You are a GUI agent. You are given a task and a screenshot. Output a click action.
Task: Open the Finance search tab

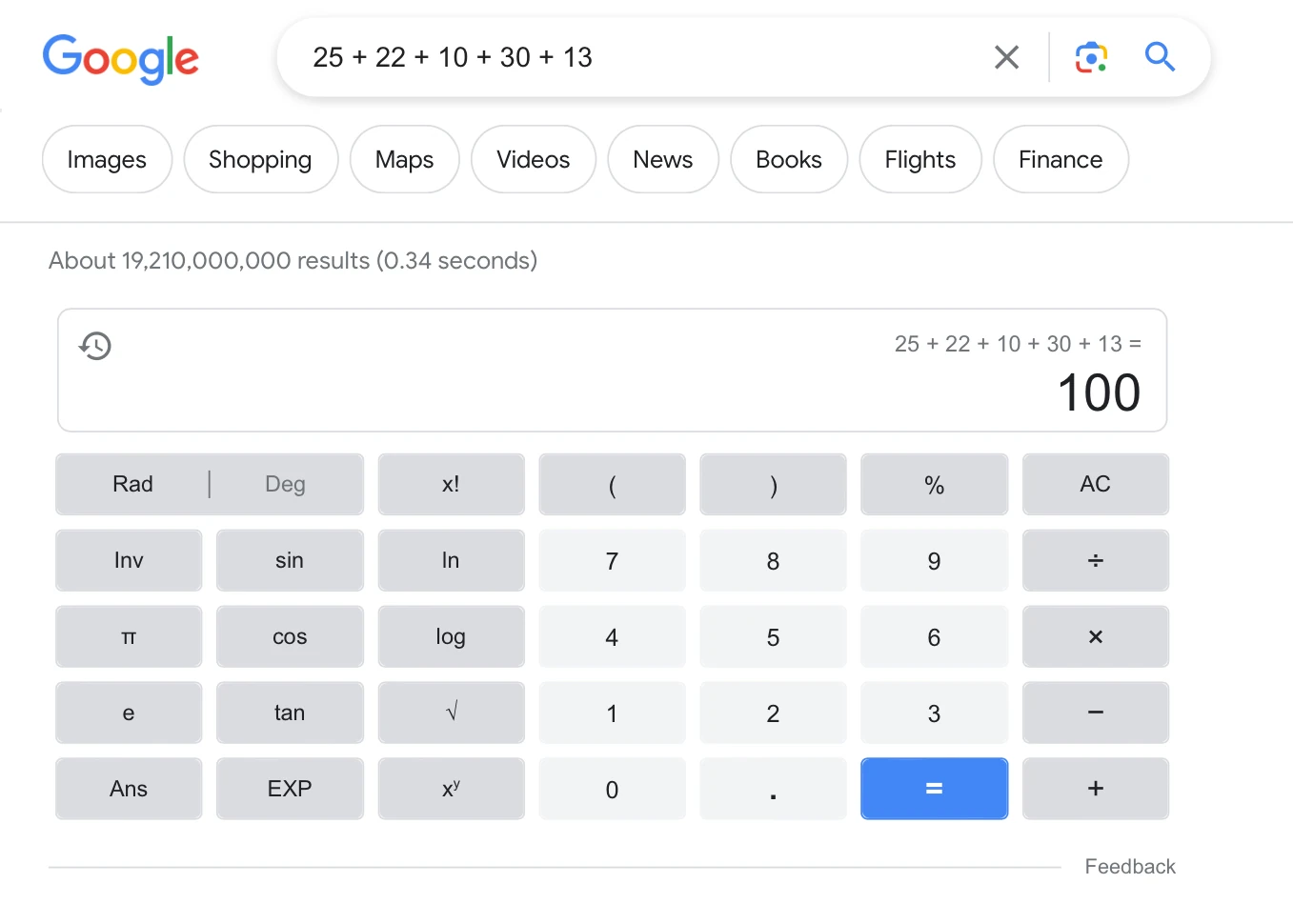(1060, 159)
